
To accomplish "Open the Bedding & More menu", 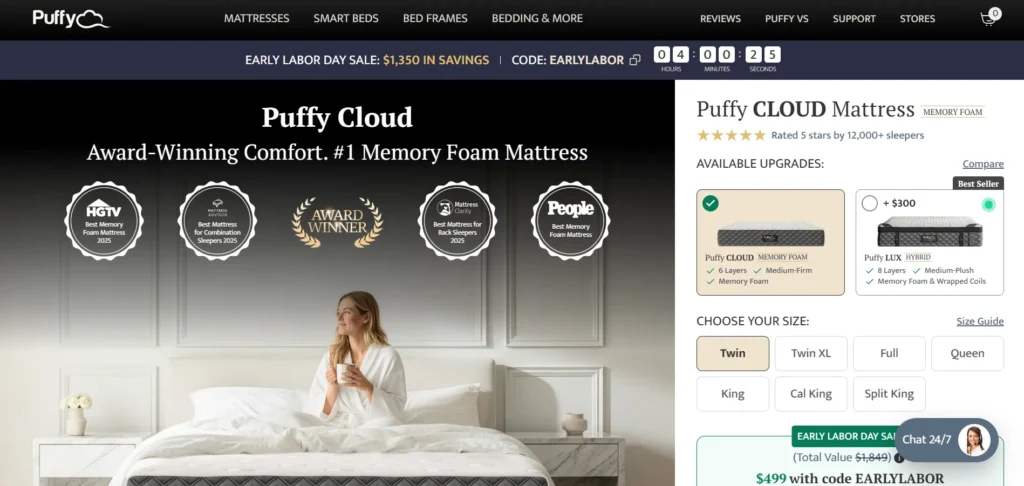I will coord(537,18).
